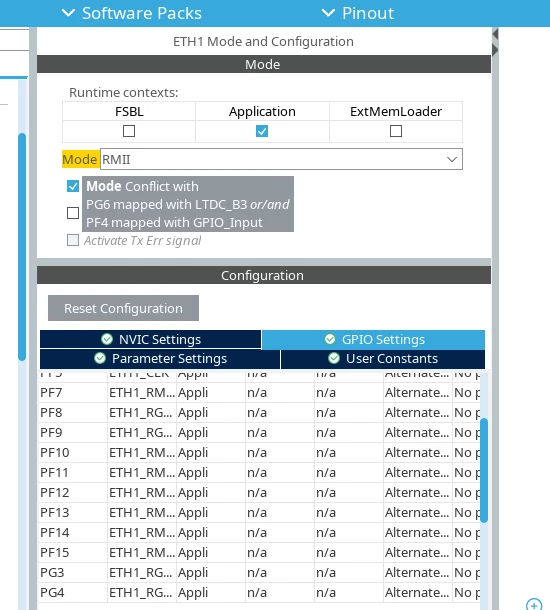
Task: Click the Alternate... mode cell for PG4
Action: [417, 592]
